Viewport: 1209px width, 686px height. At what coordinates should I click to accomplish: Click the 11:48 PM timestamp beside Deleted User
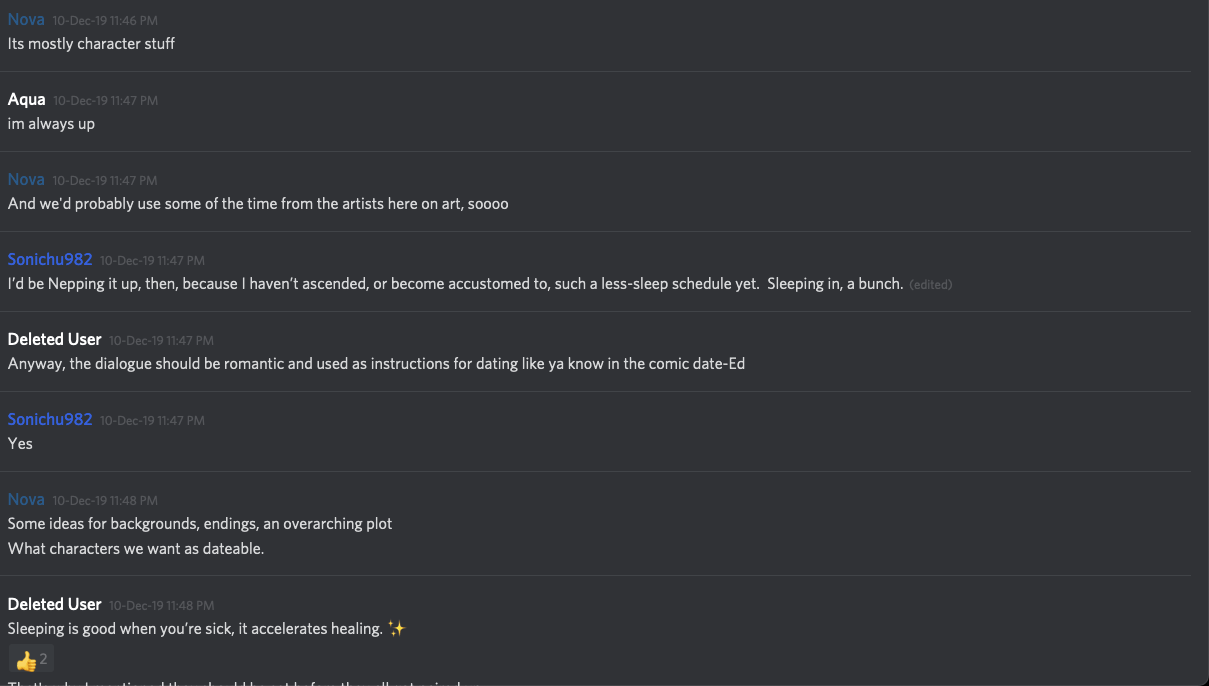pyautogui.click(x=162, y=605)
